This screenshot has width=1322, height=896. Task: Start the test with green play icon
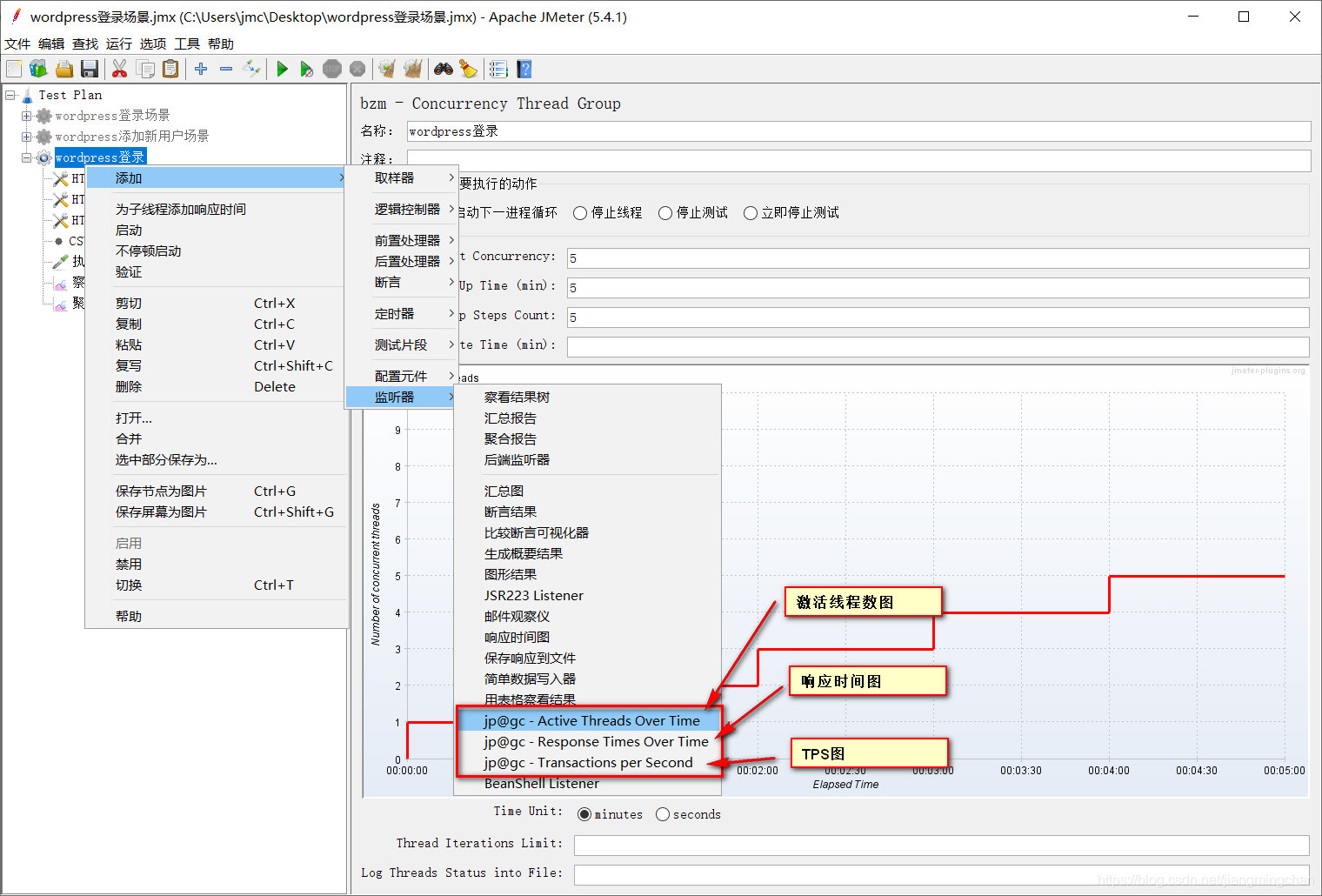[x=282, y=69]
